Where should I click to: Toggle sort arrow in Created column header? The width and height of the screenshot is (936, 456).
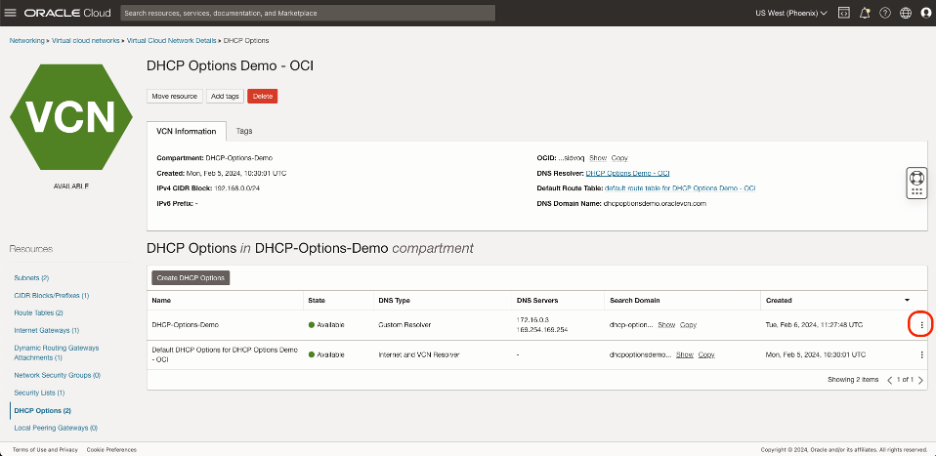click(x=907, y=300)
